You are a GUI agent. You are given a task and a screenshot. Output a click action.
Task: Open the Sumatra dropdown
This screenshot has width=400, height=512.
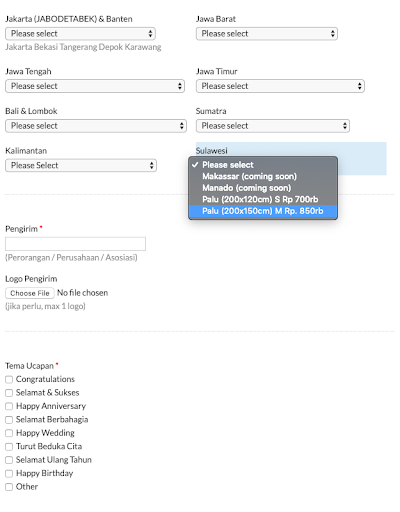[x=273, y=126]
